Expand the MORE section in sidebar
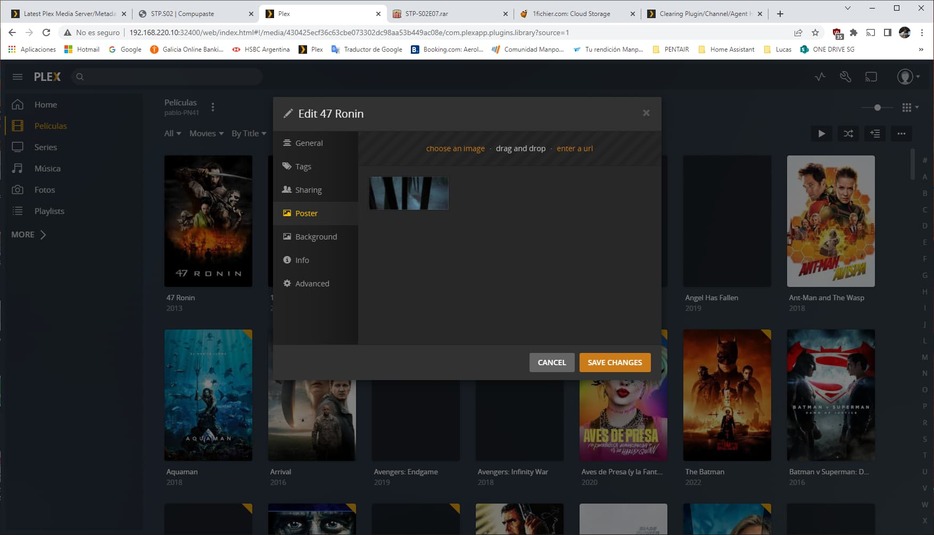The width and height of the screenshot is (934, 535). point(28,235)
